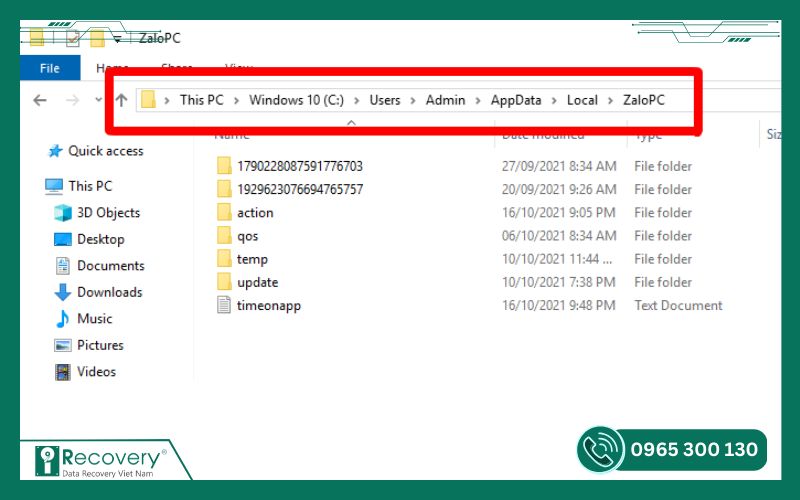Go up one folder level arrow
The image size is (800, 500).
coord(121,100)
